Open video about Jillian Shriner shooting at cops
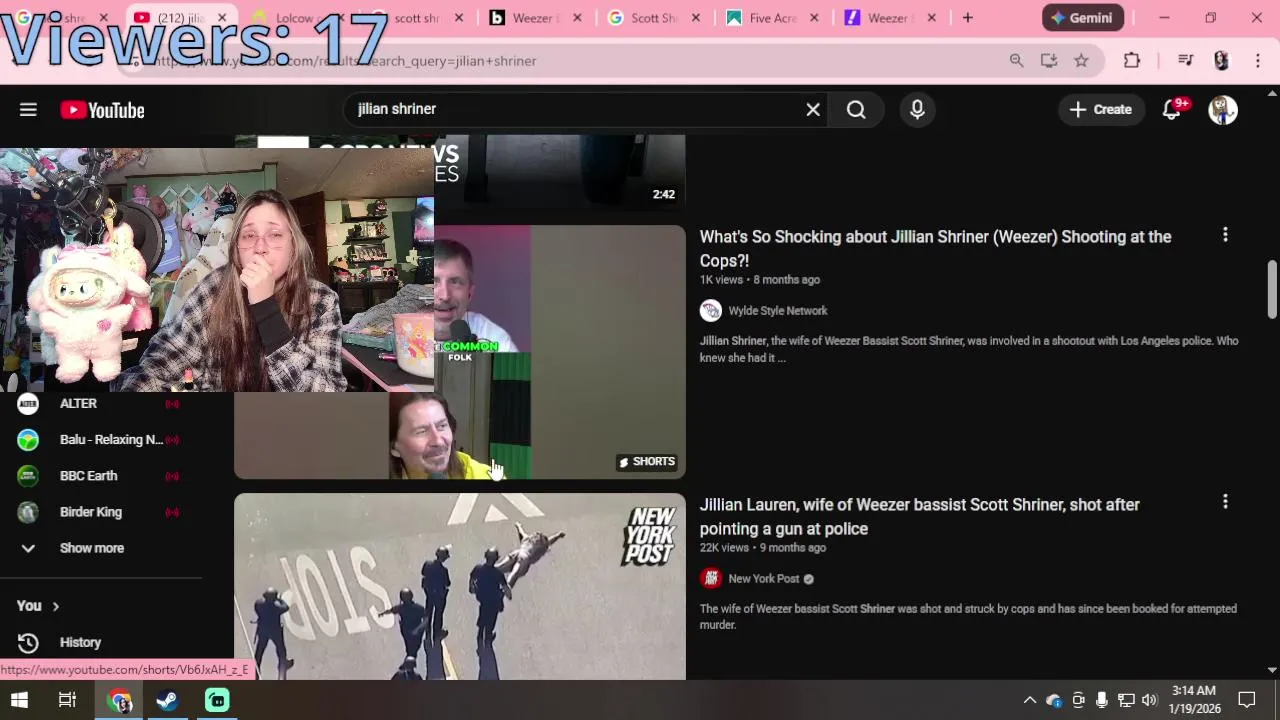1280x720 pixels. [935, 248]
